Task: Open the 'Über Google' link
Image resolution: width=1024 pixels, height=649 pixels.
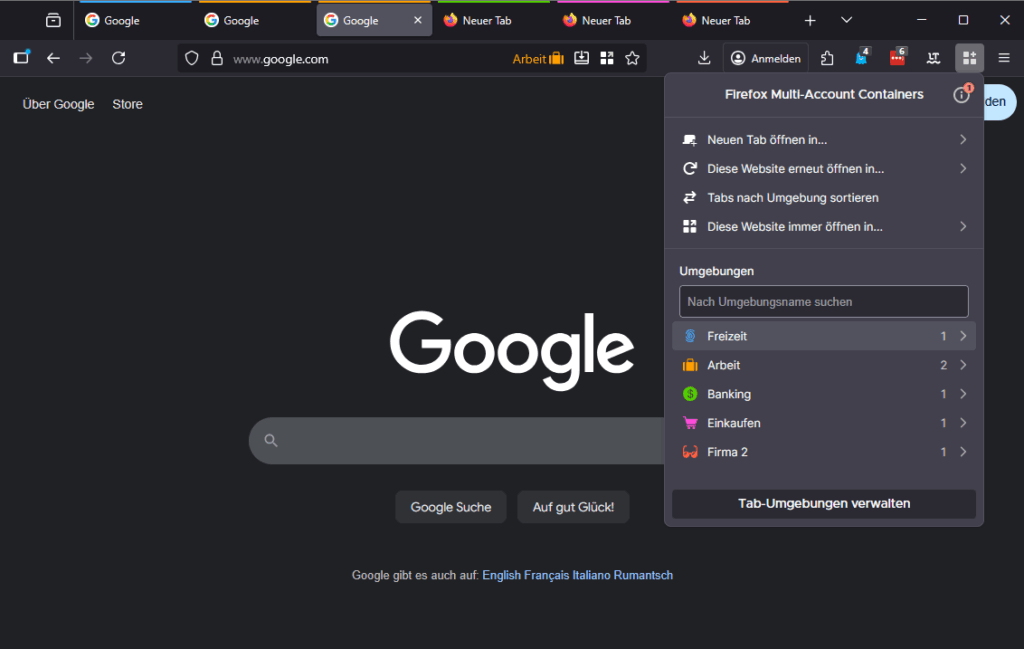Action: [x=58, y=104]
